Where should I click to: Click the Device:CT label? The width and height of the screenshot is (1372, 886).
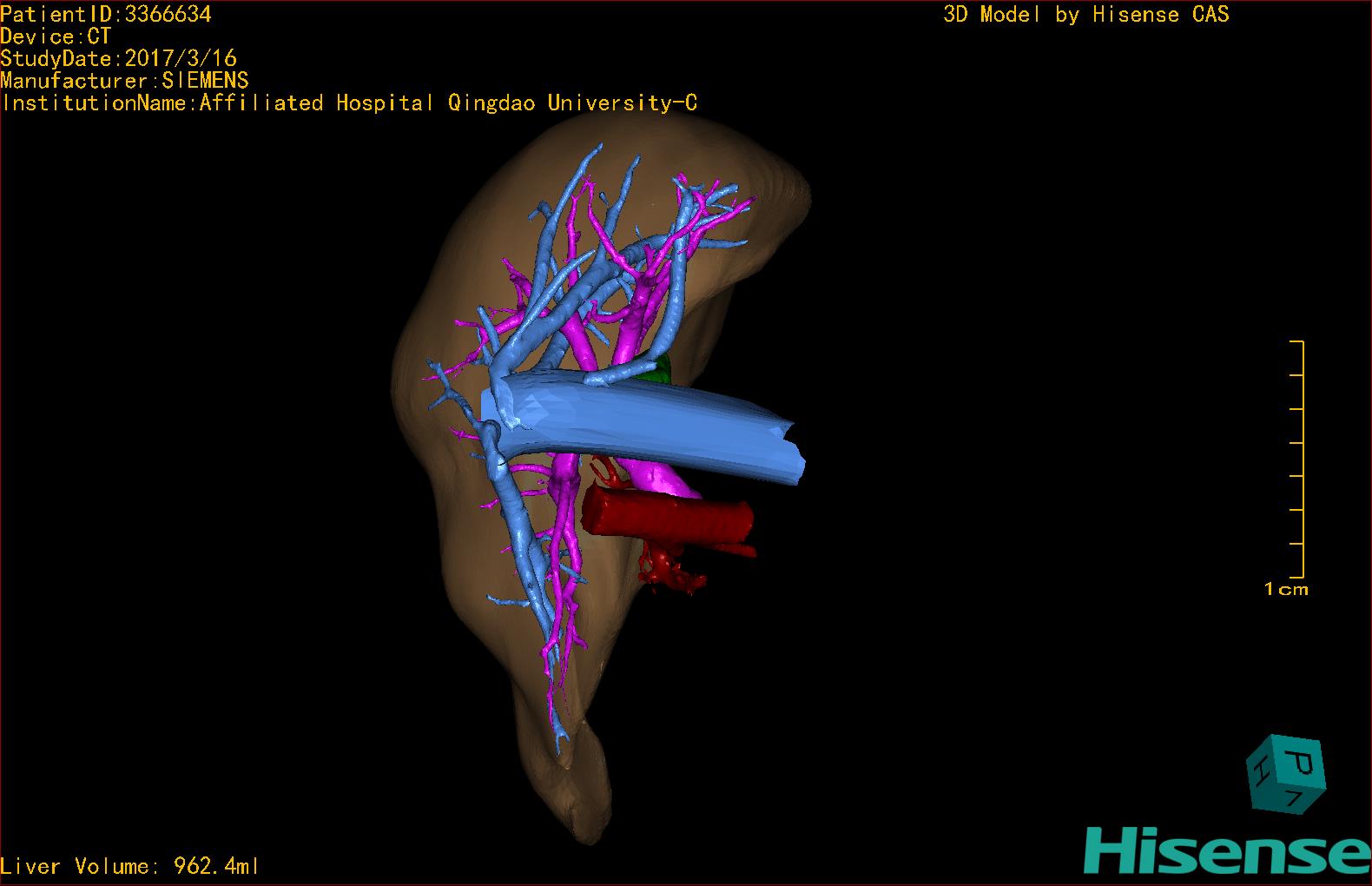click(56, 36)
